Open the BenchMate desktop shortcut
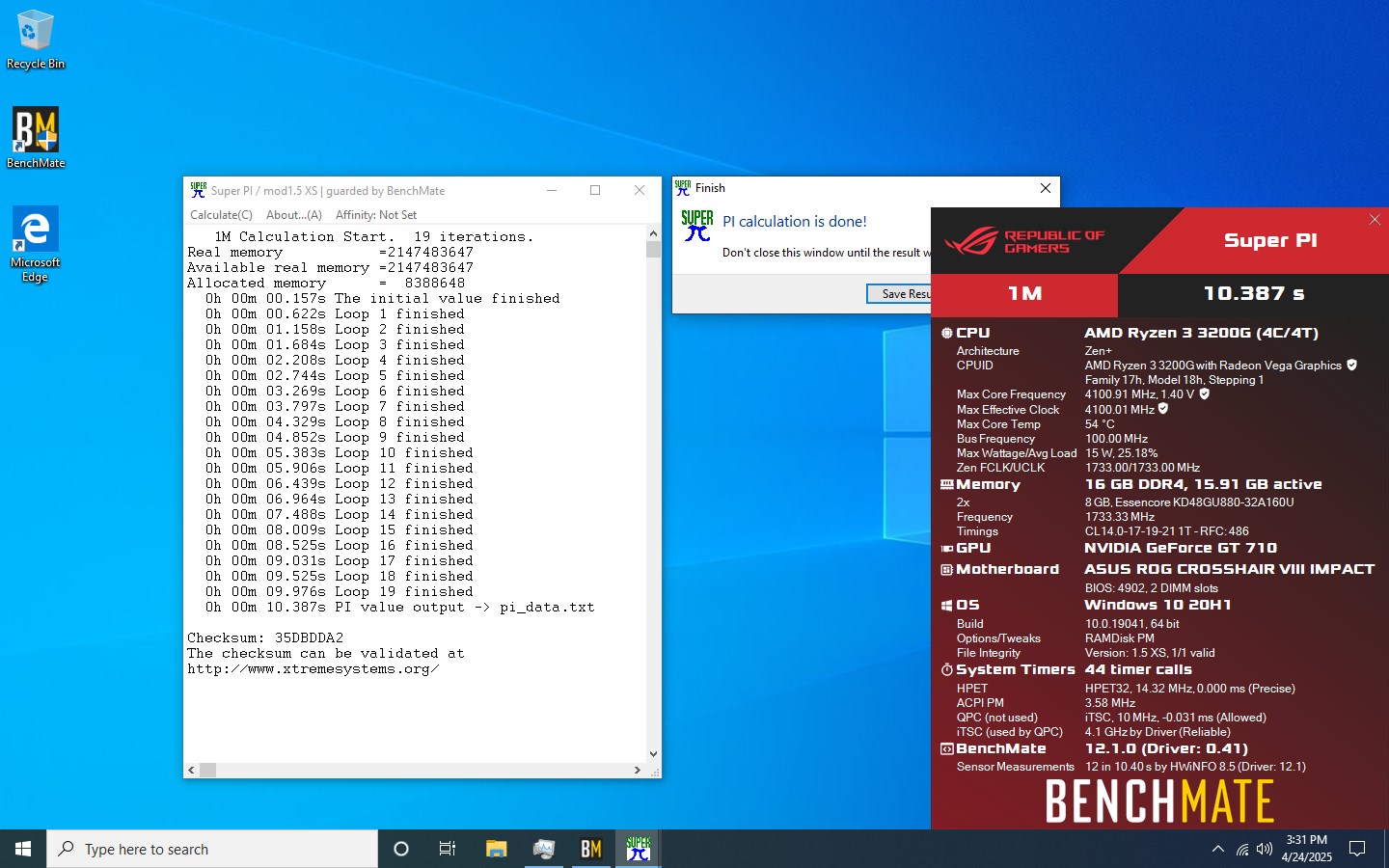Viewport: 1389px width, 868px height. click(x=36, y=137)
